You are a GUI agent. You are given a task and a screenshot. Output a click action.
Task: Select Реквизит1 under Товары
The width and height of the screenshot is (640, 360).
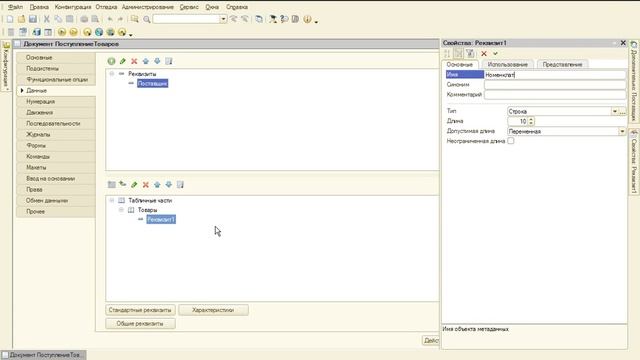click(x=161, y=220)
